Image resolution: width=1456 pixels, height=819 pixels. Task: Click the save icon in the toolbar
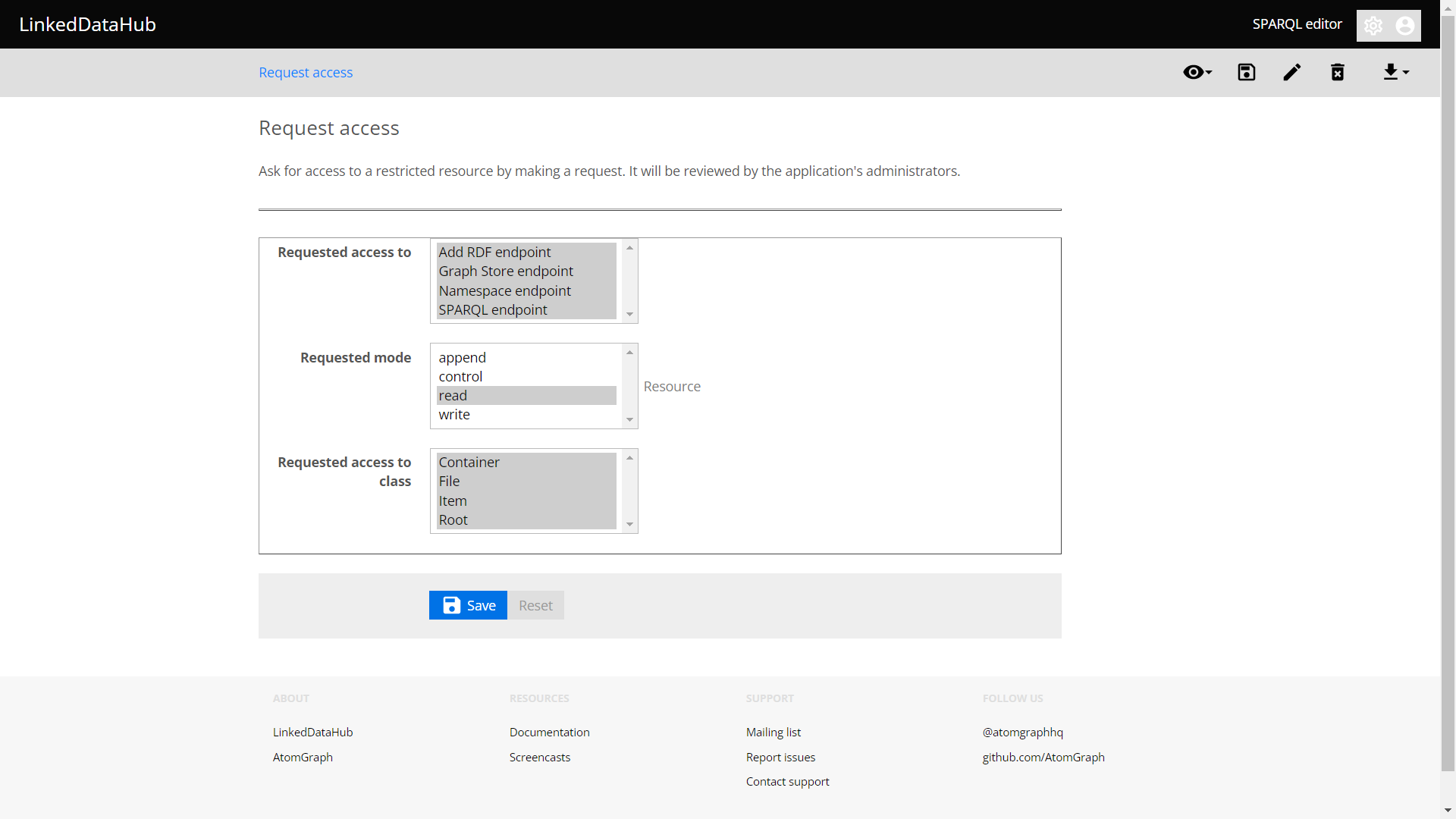(1247, 72)
